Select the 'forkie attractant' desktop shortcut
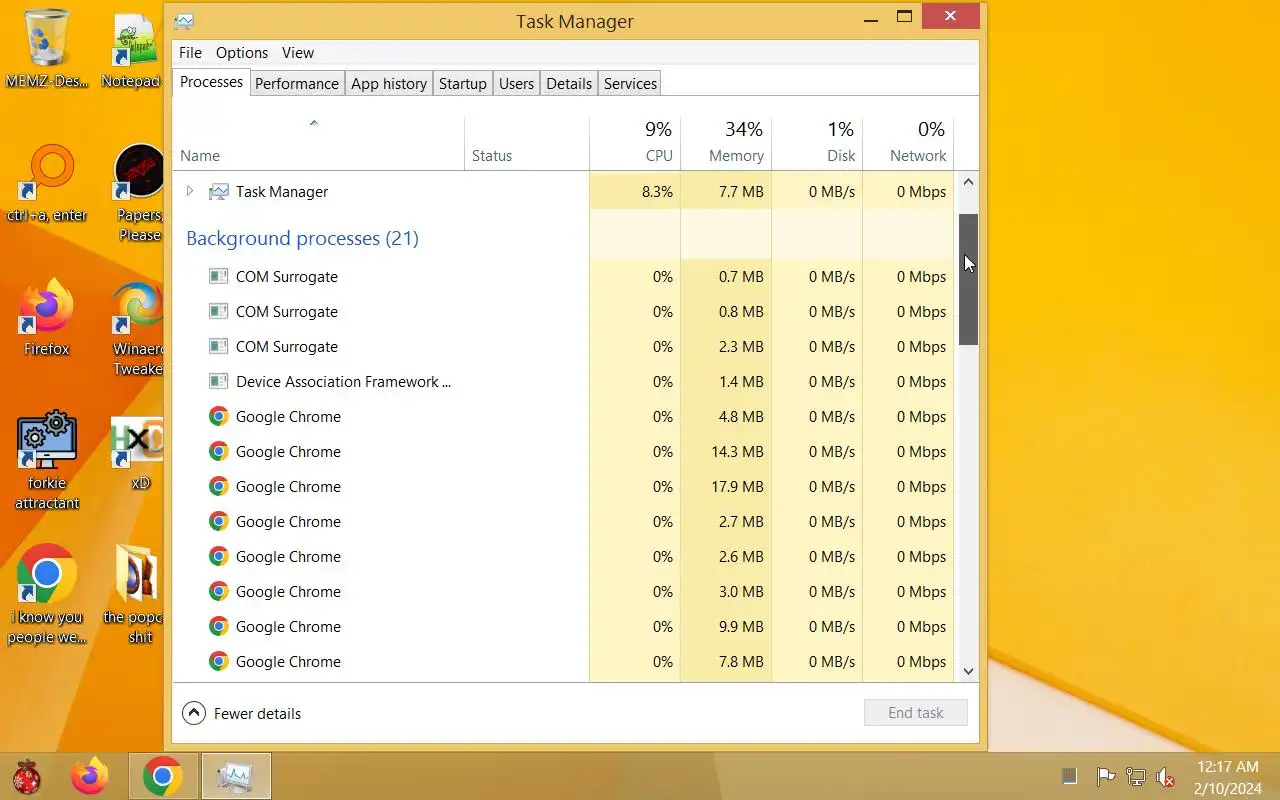 coord(47,460)
